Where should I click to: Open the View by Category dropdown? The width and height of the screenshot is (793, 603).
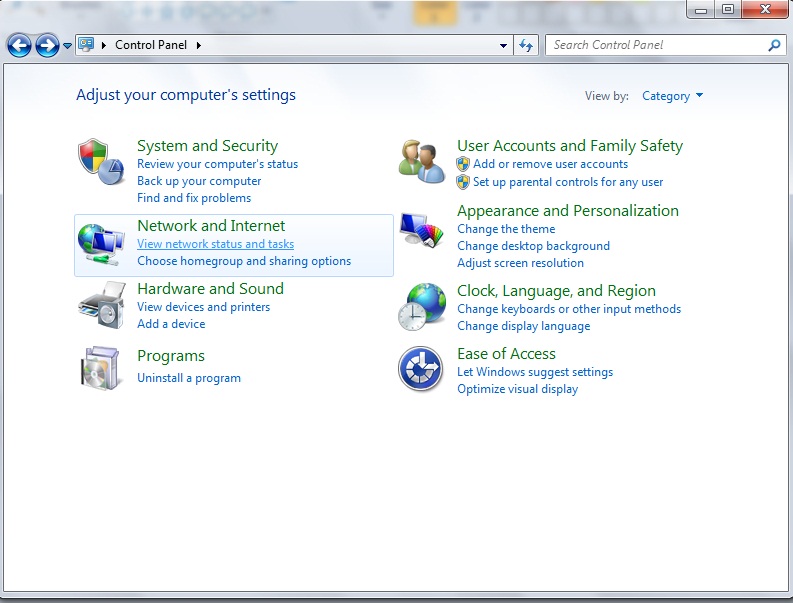pyautogui.click(x=672, y=96)
